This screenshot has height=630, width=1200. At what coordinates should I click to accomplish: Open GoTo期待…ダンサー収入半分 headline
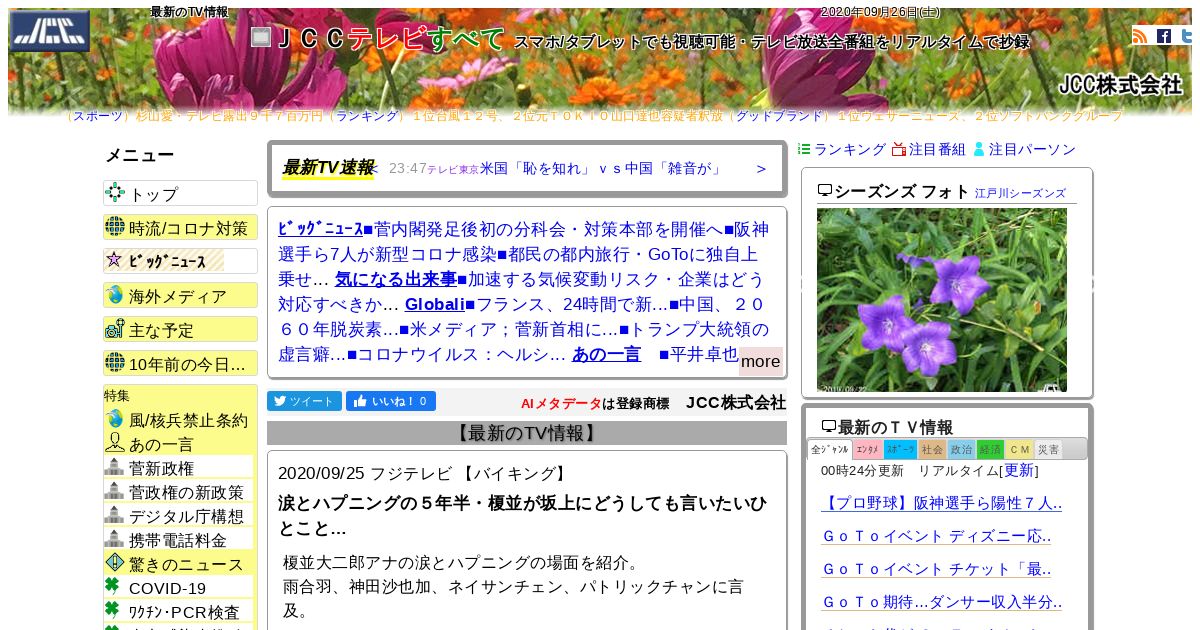(x=941, y=602)
